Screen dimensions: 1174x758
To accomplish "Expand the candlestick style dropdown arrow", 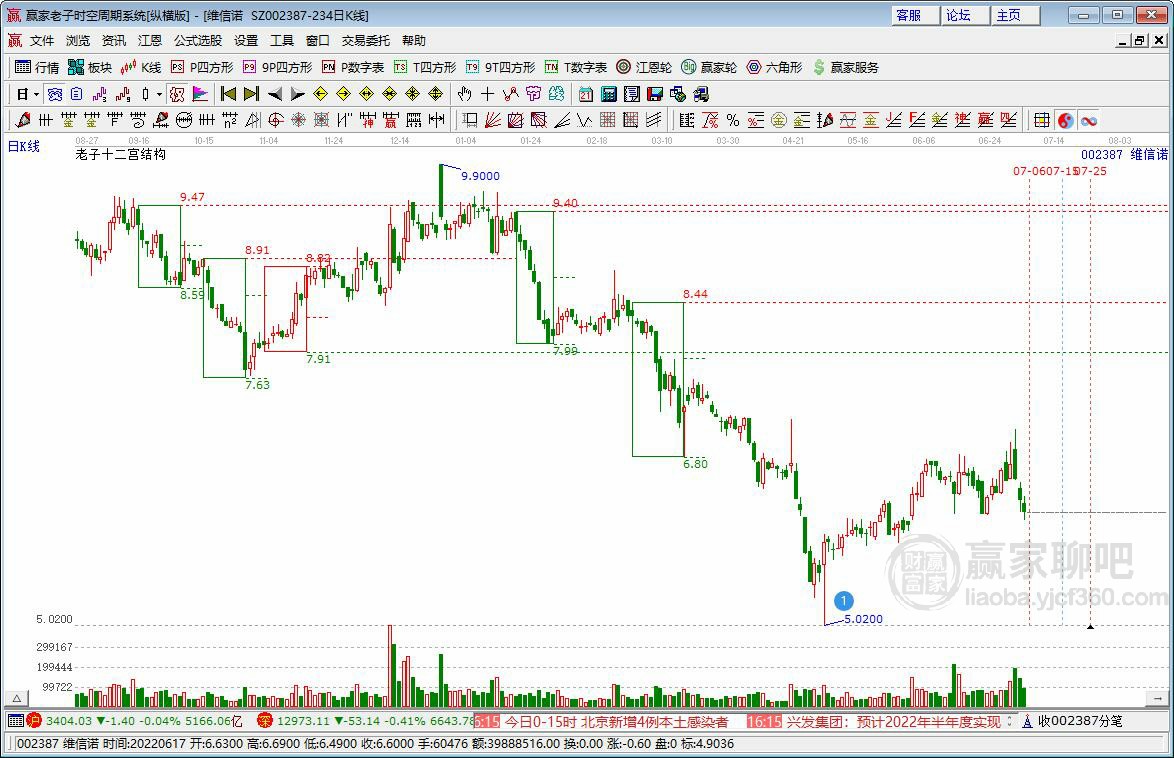I will 159,94.
